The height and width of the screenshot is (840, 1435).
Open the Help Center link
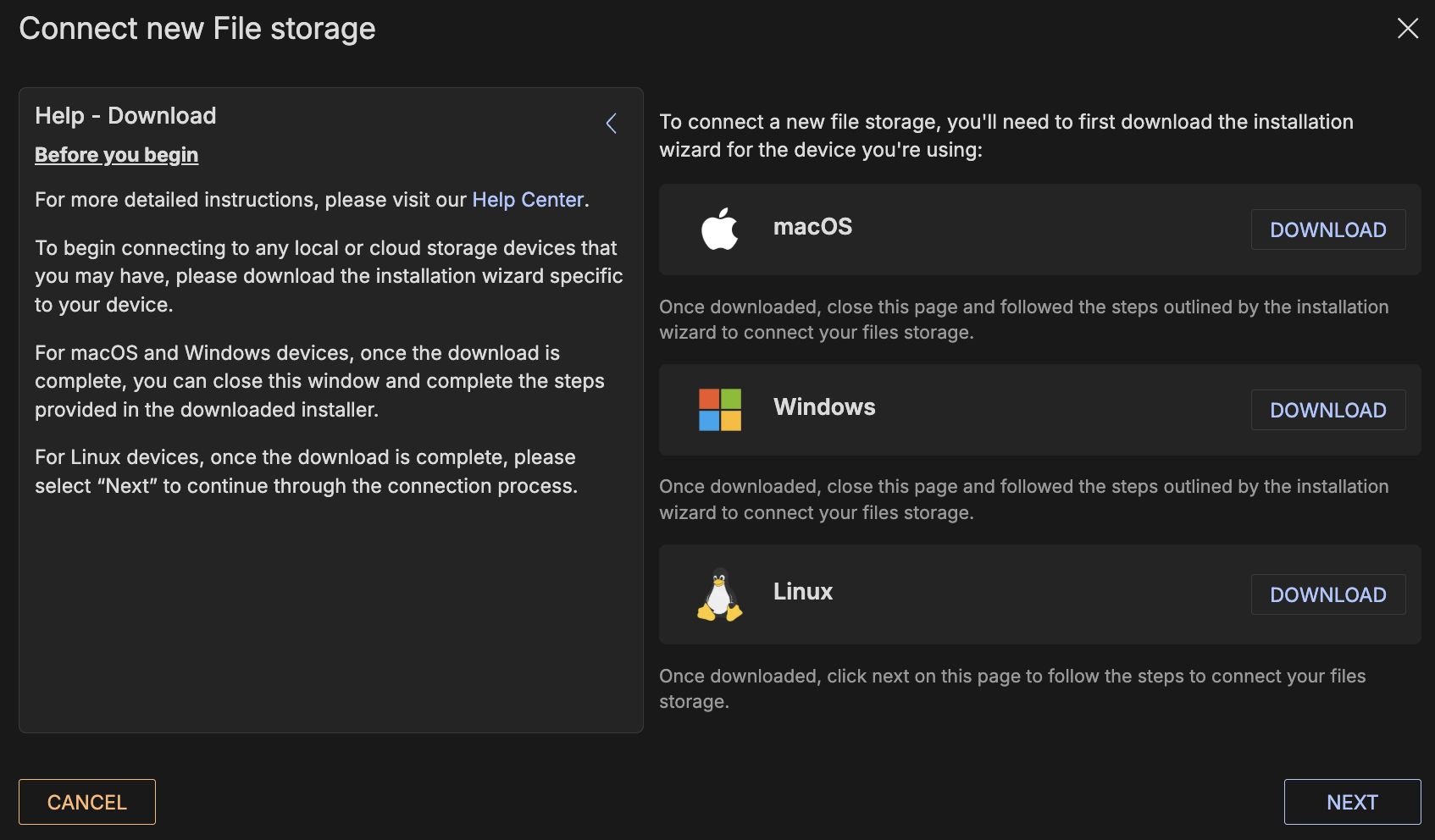(528, 200)
